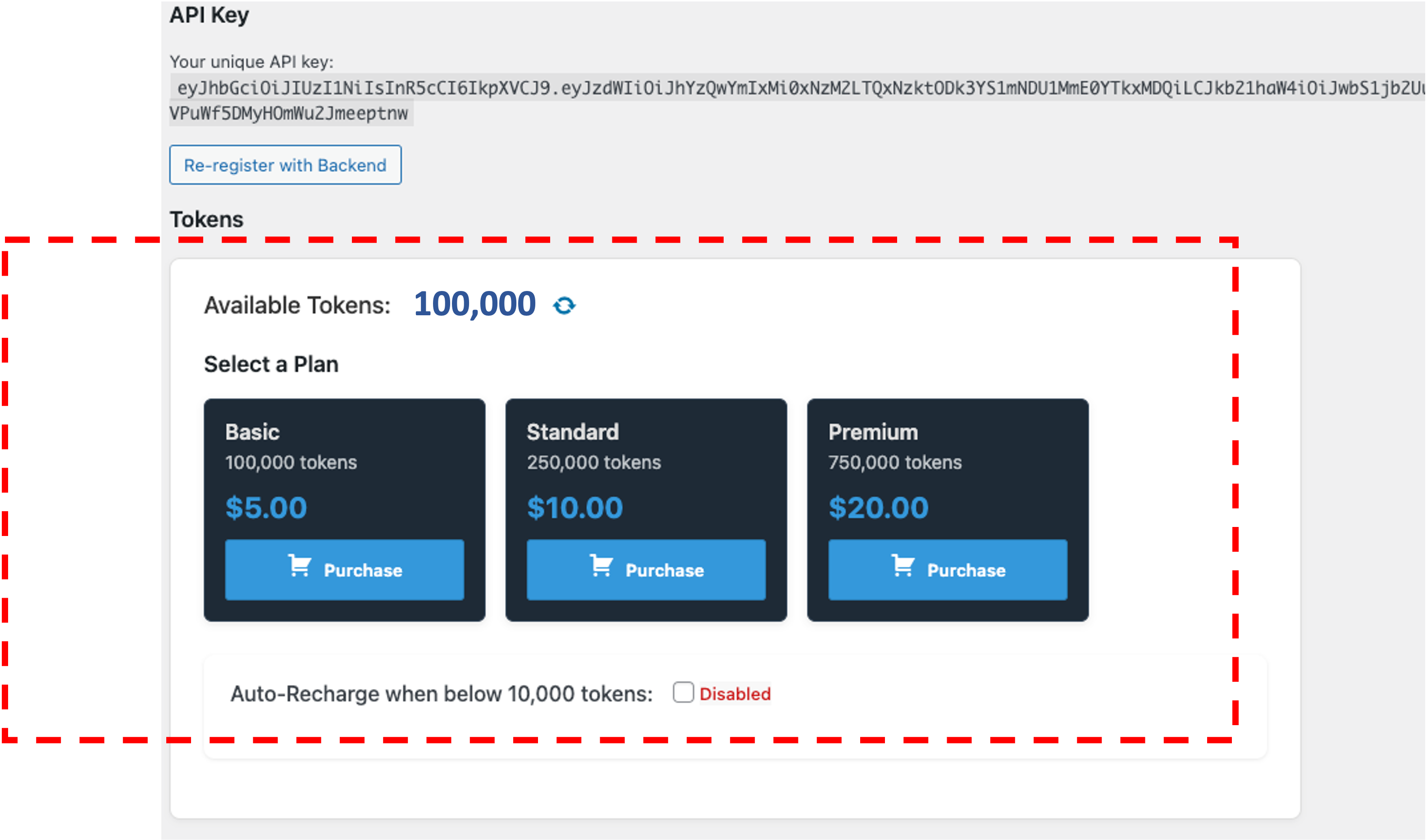Click the API key ending VPuWf5DMyHOmWu2Jmeeptnw

(x=289, y=113)
